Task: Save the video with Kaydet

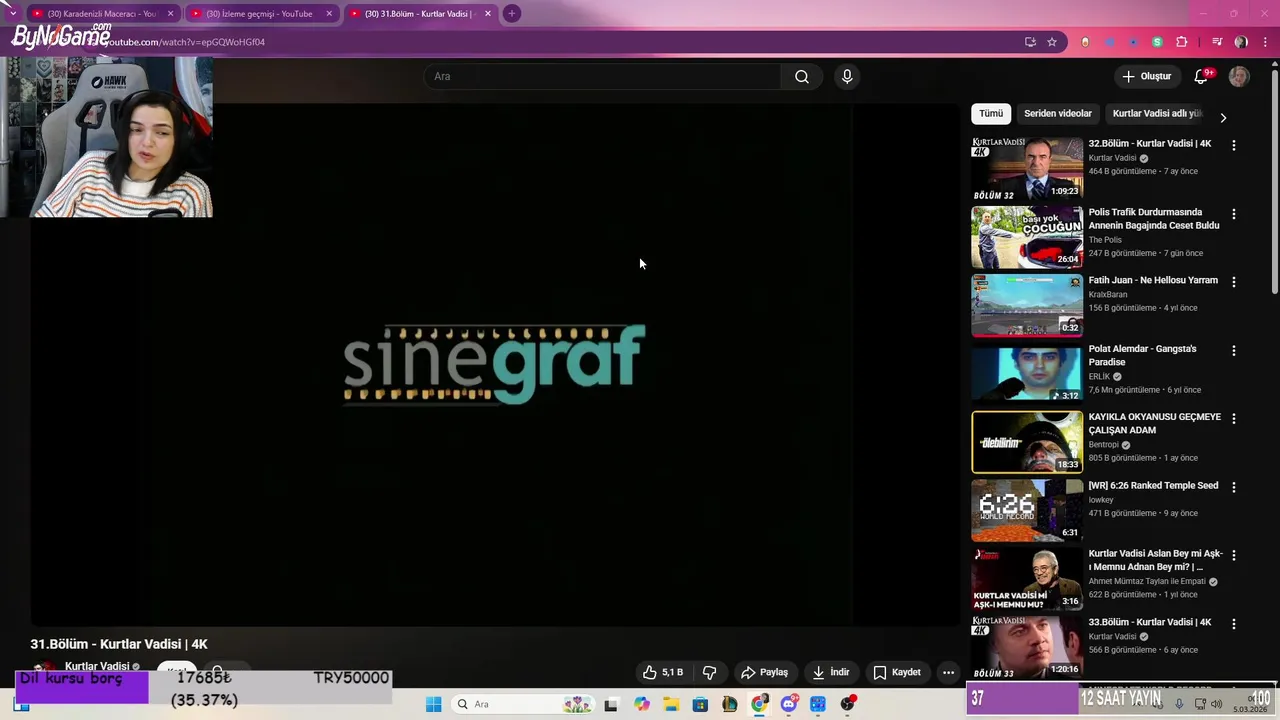Action: (897, 672)
